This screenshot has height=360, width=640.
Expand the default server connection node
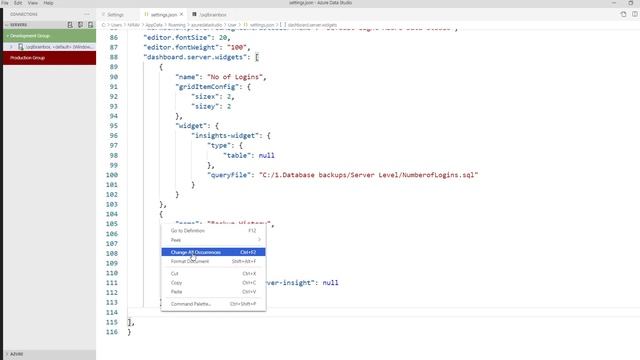point(11,47)
